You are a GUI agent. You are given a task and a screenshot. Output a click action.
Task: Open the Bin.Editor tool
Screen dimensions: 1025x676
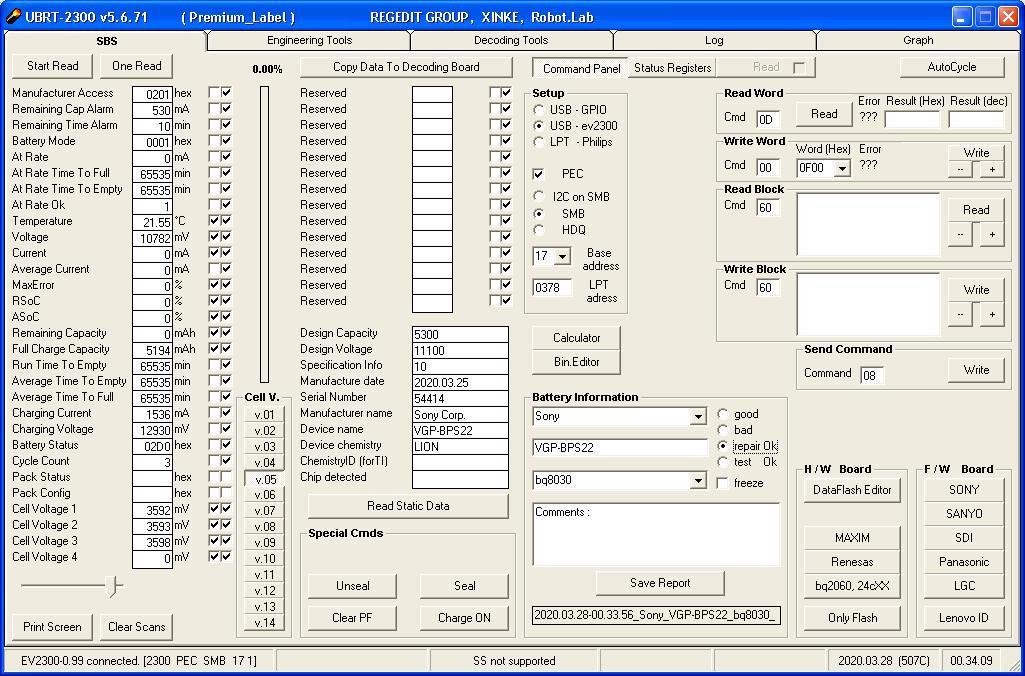point(576,362)
